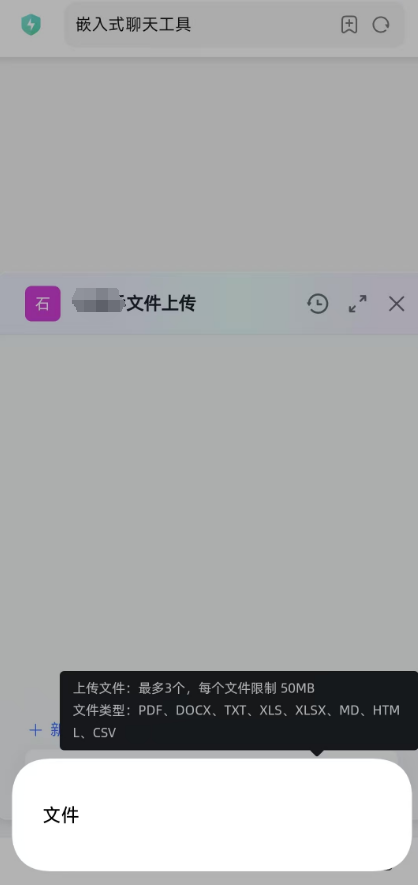Open the chat history clock icon
This screenshot has width=418, height=885.
[x=318, y=304]
